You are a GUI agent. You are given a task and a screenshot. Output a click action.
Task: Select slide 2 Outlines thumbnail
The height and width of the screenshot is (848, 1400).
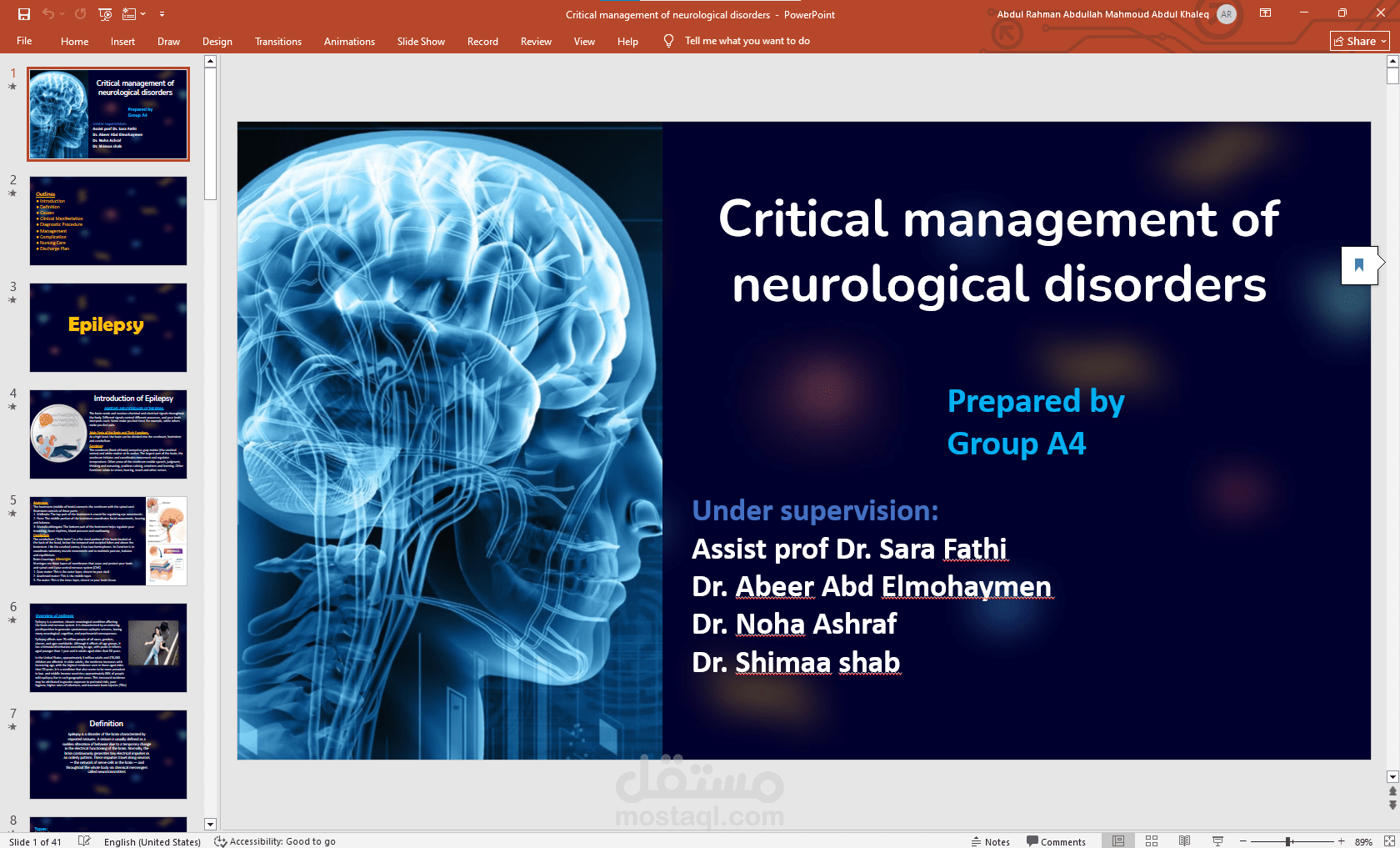click(108, 221)
